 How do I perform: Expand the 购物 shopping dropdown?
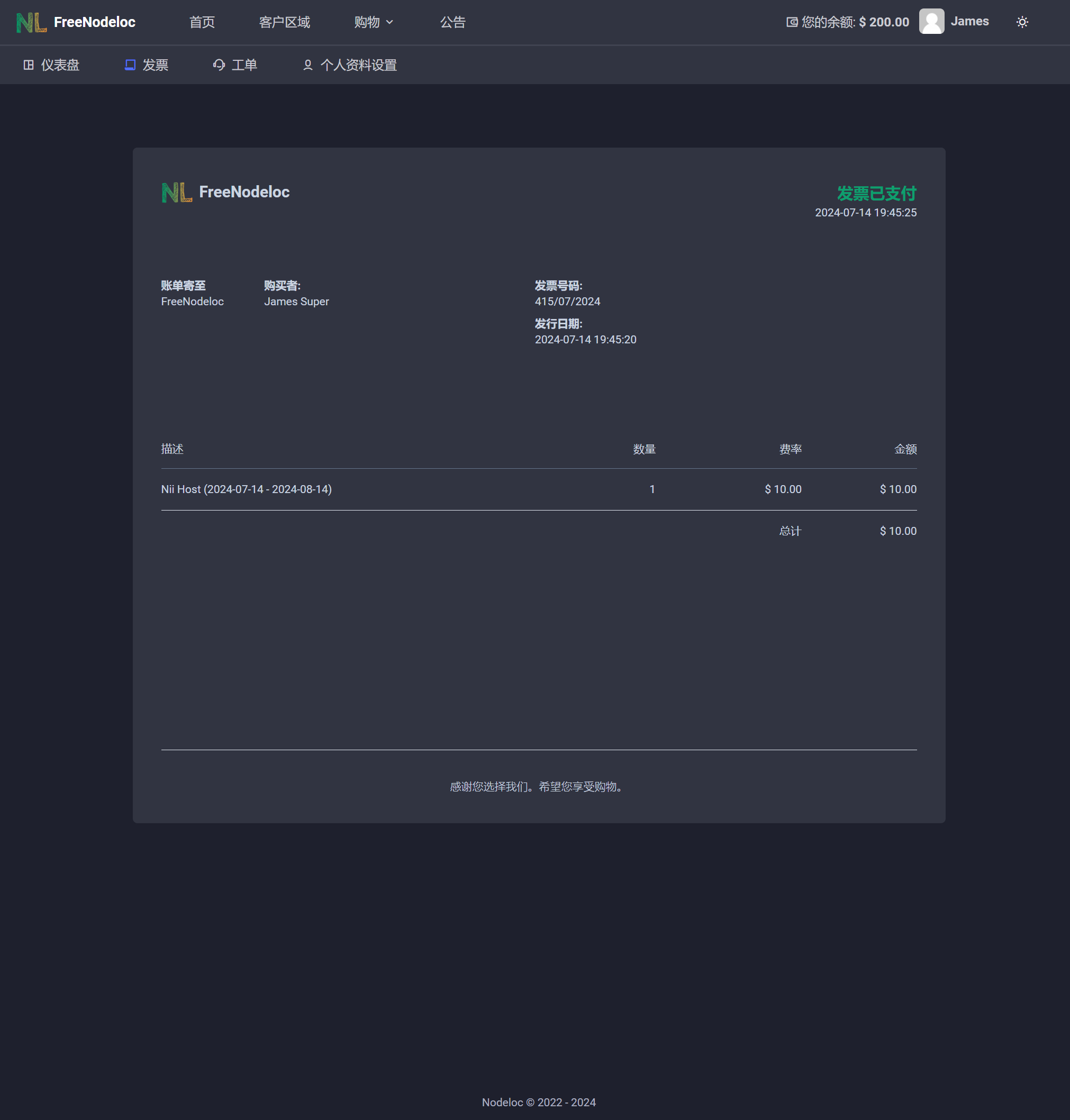point(374,22)
